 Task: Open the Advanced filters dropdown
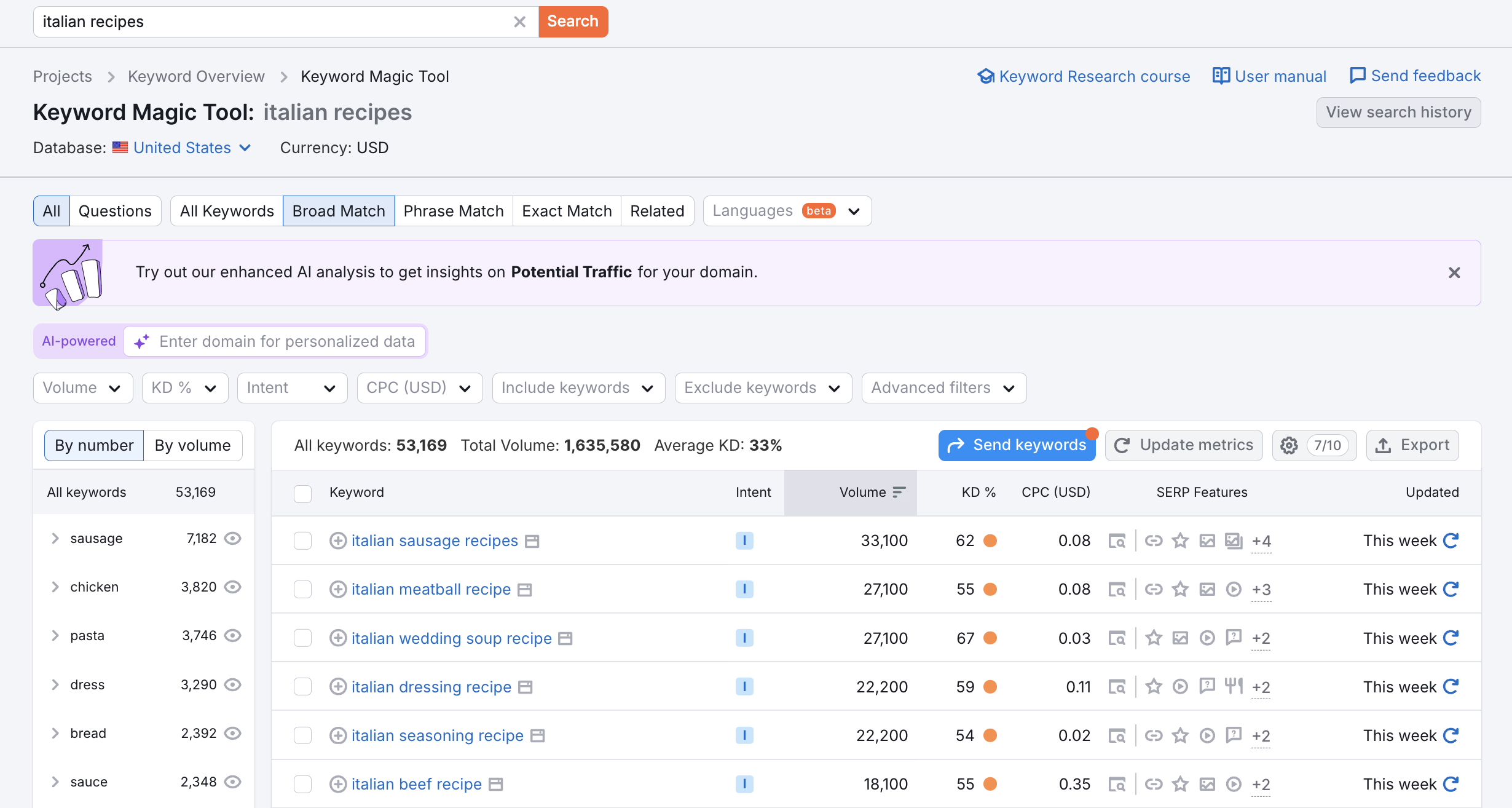tap(944, 388)
